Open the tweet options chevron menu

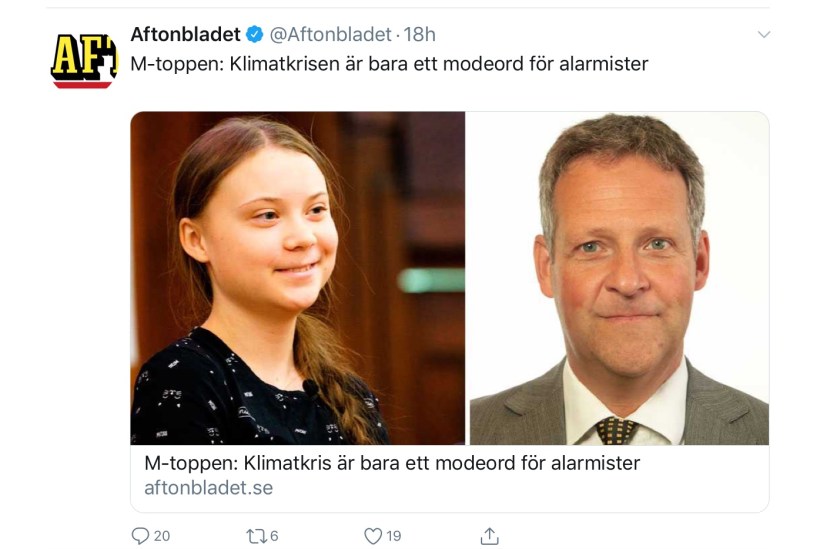point(764,35)
